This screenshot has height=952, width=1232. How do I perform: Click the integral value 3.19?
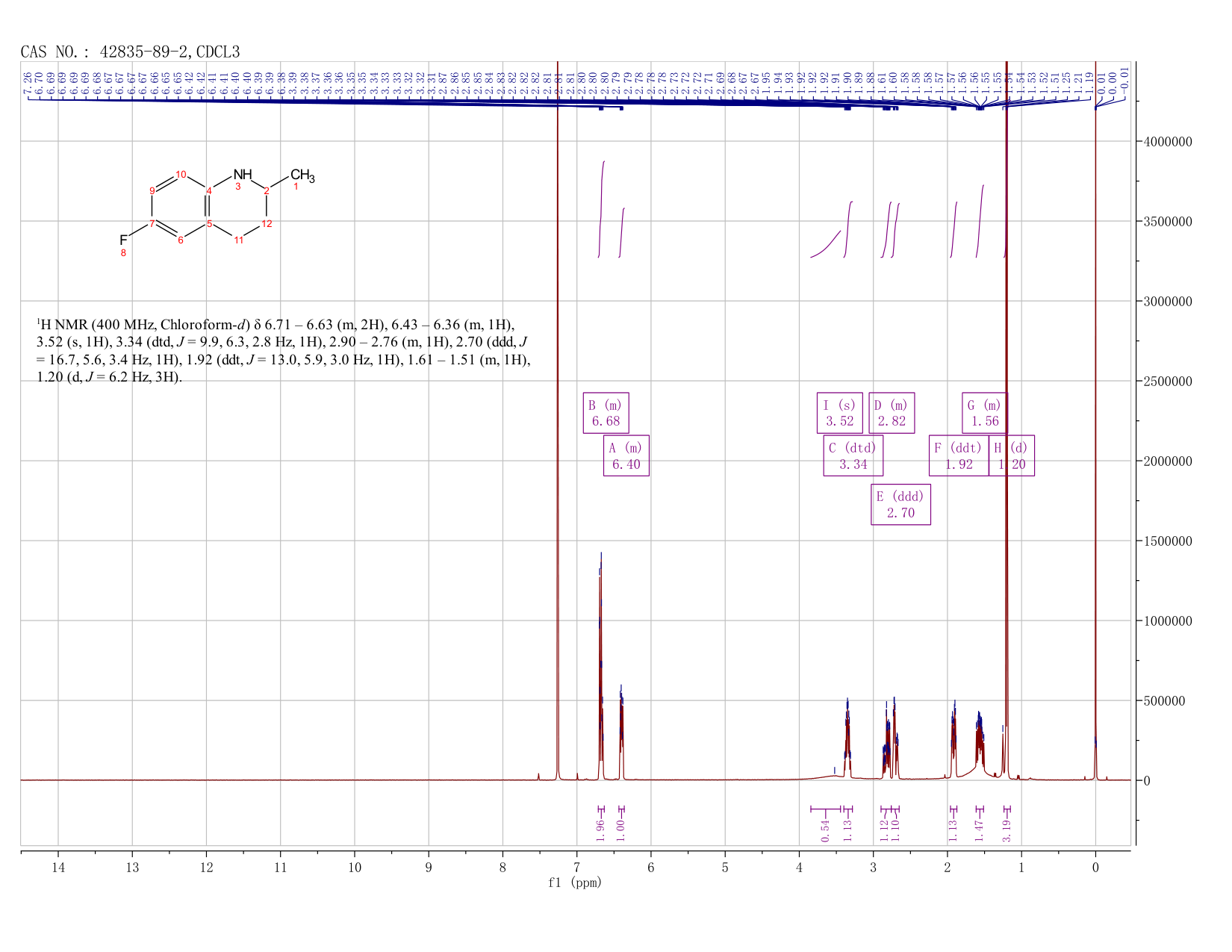tap(1007, 830)
